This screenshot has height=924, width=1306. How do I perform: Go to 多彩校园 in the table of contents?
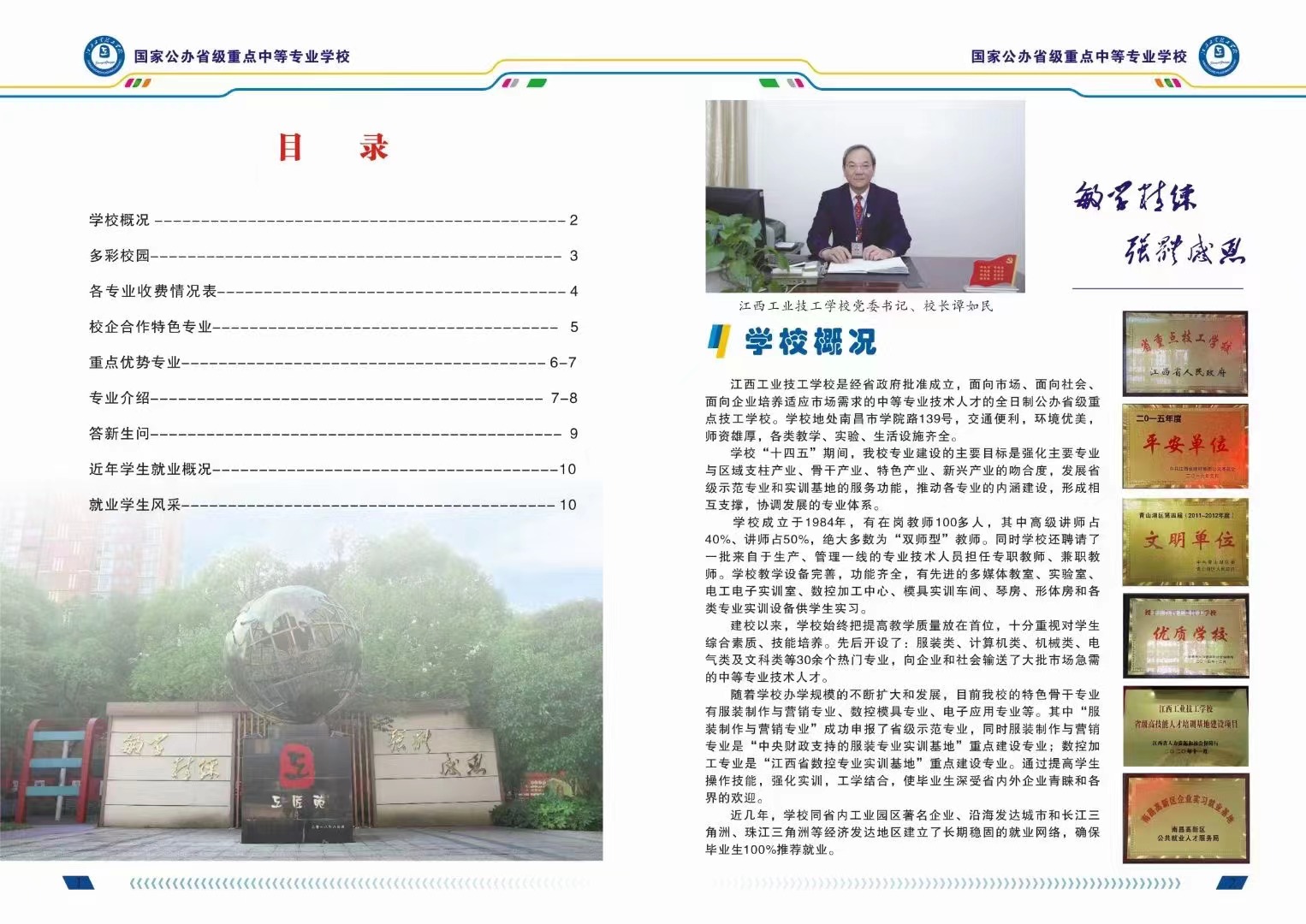120,256
